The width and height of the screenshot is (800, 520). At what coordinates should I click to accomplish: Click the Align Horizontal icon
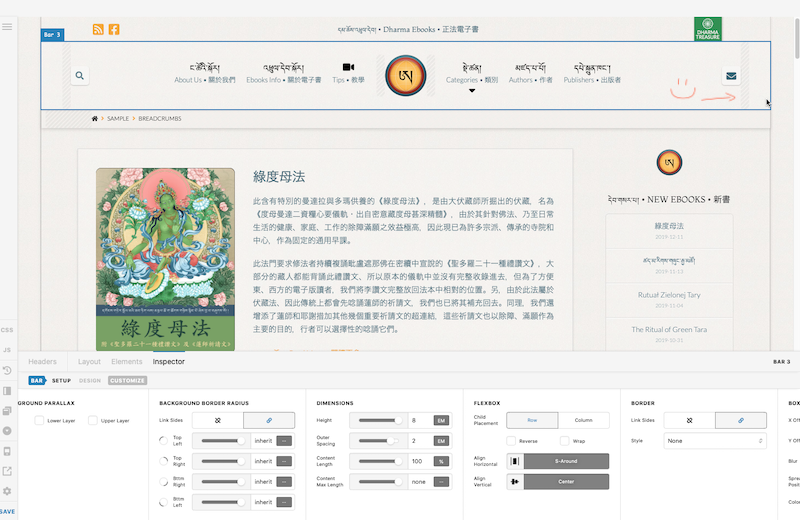515,461
